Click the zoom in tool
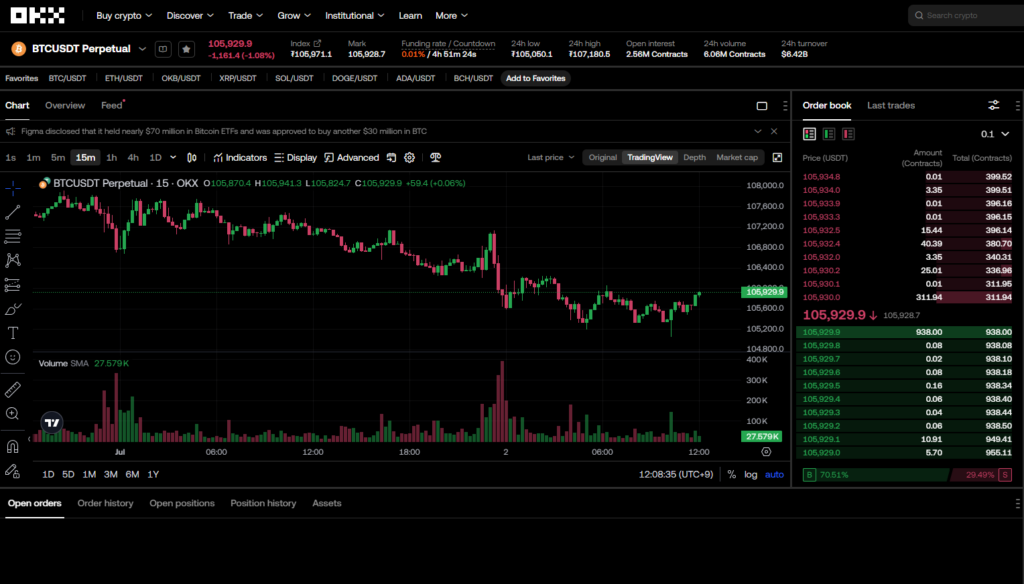The width and height of the screenshot is (1024, 584). click(12, 414)
